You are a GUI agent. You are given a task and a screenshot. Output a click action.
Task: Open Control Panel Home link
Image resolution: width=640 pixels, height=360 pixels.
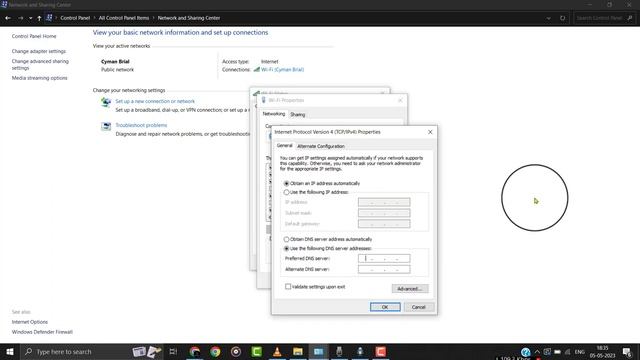click(34, 36)
